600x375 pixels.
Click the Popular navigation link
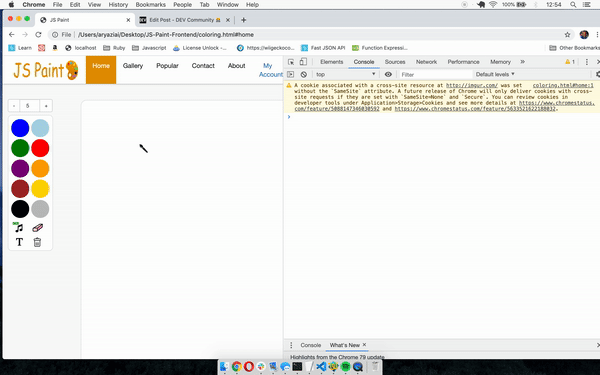tap(167, 66)
